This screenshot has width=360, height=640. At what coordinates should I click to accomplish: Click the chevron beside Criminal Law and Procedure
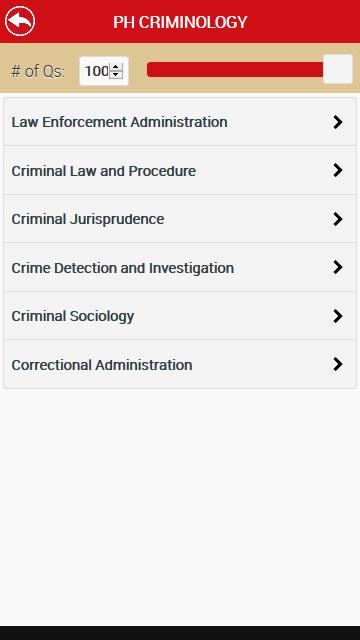338,170
